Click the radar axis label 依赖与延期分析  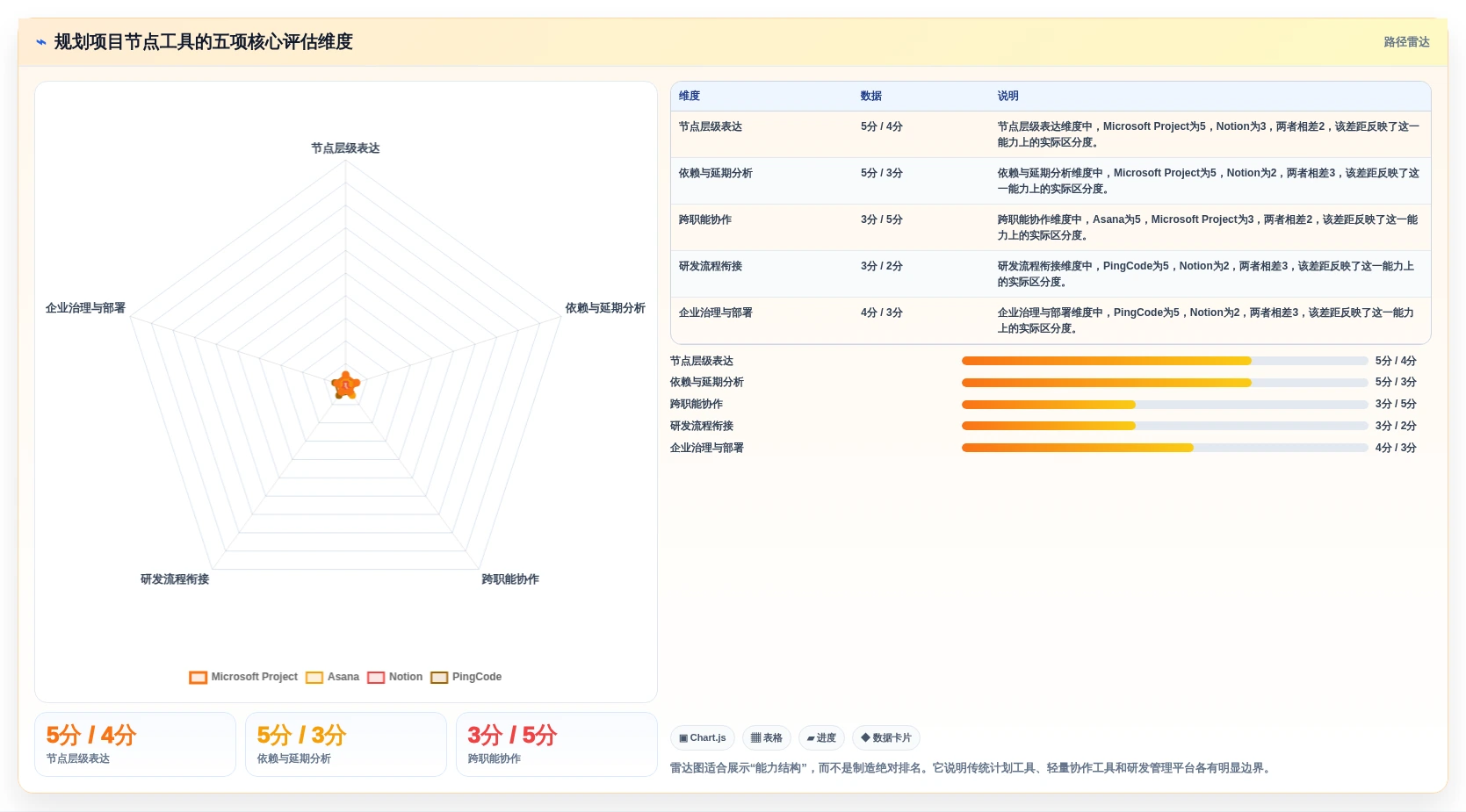605,308
